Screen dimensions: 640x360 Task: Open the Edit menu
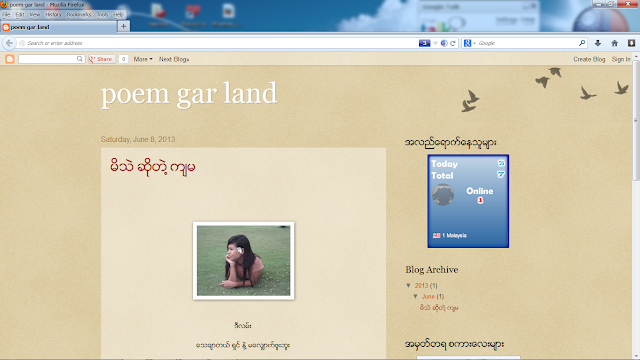[20, 14]
